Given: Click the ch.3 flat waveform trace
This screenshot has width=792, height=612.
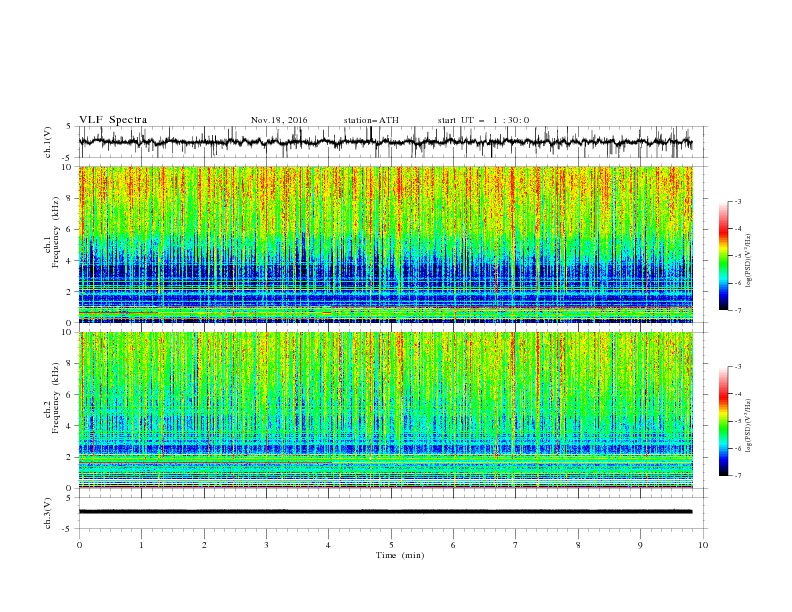Looking at the screenshot, I should pyautogui.click(x=385, y=512).
